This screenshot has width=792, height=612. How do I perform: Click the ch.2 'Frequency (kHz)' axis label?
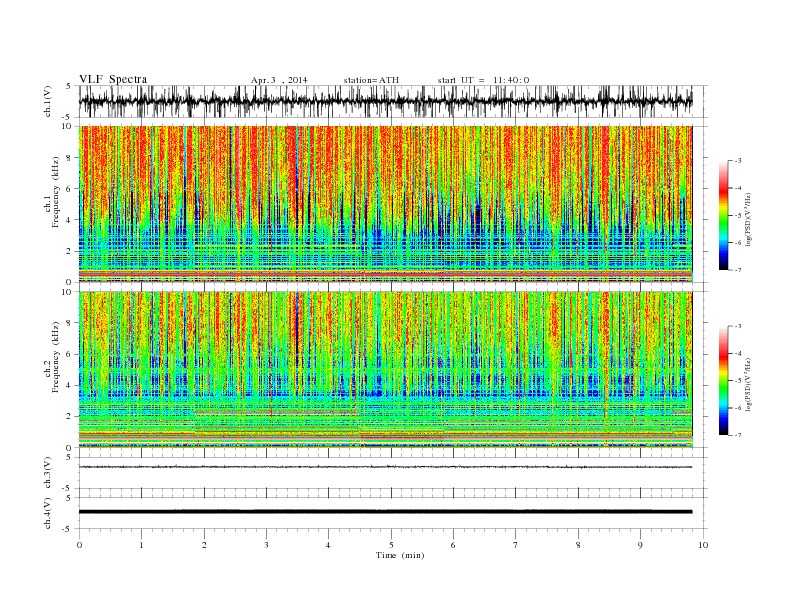point(56,356)
